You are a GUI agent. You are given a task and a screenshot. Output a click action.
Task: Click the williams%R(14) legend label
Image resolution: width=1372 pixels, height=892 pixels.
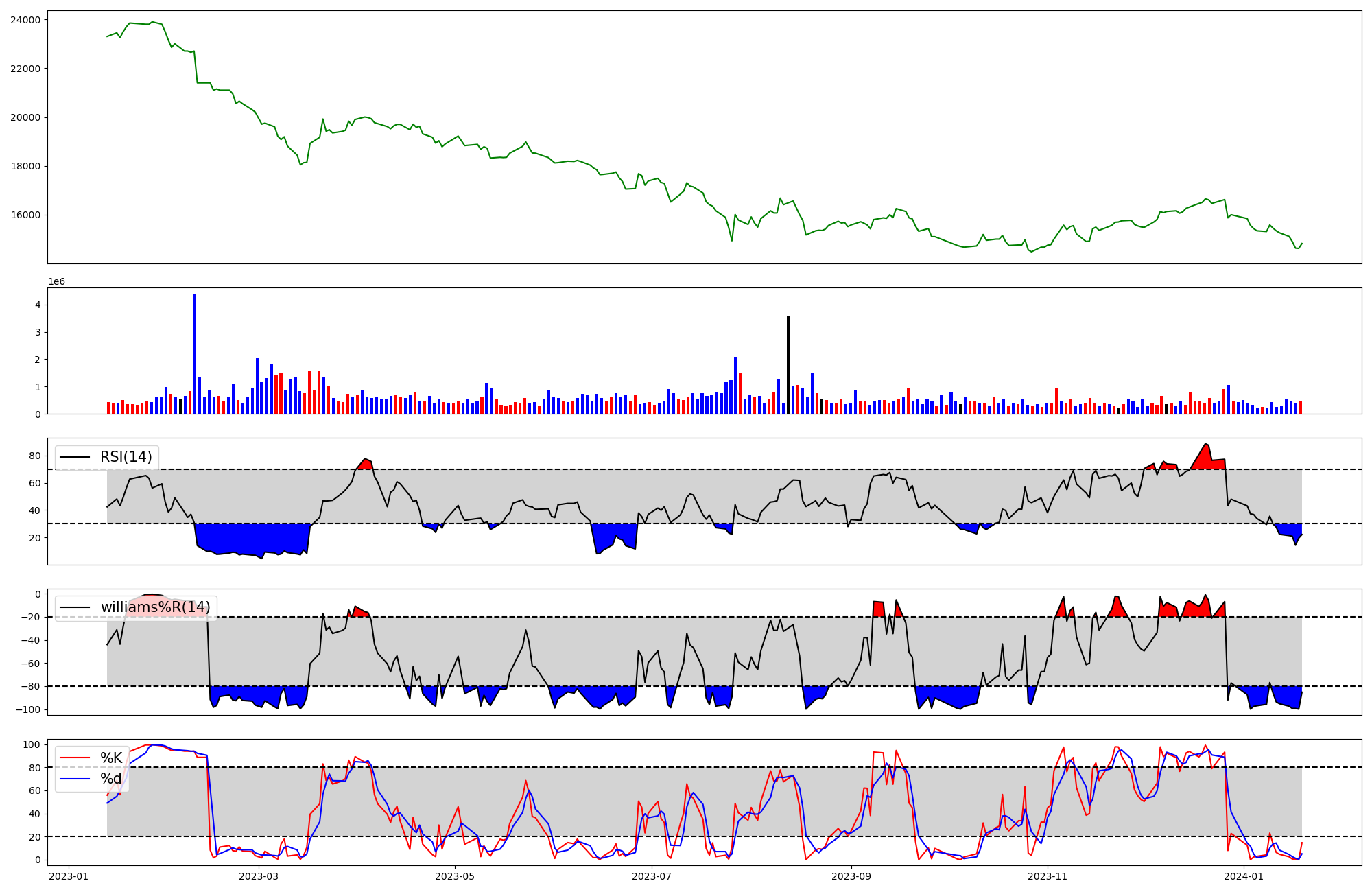pos(155,607)
